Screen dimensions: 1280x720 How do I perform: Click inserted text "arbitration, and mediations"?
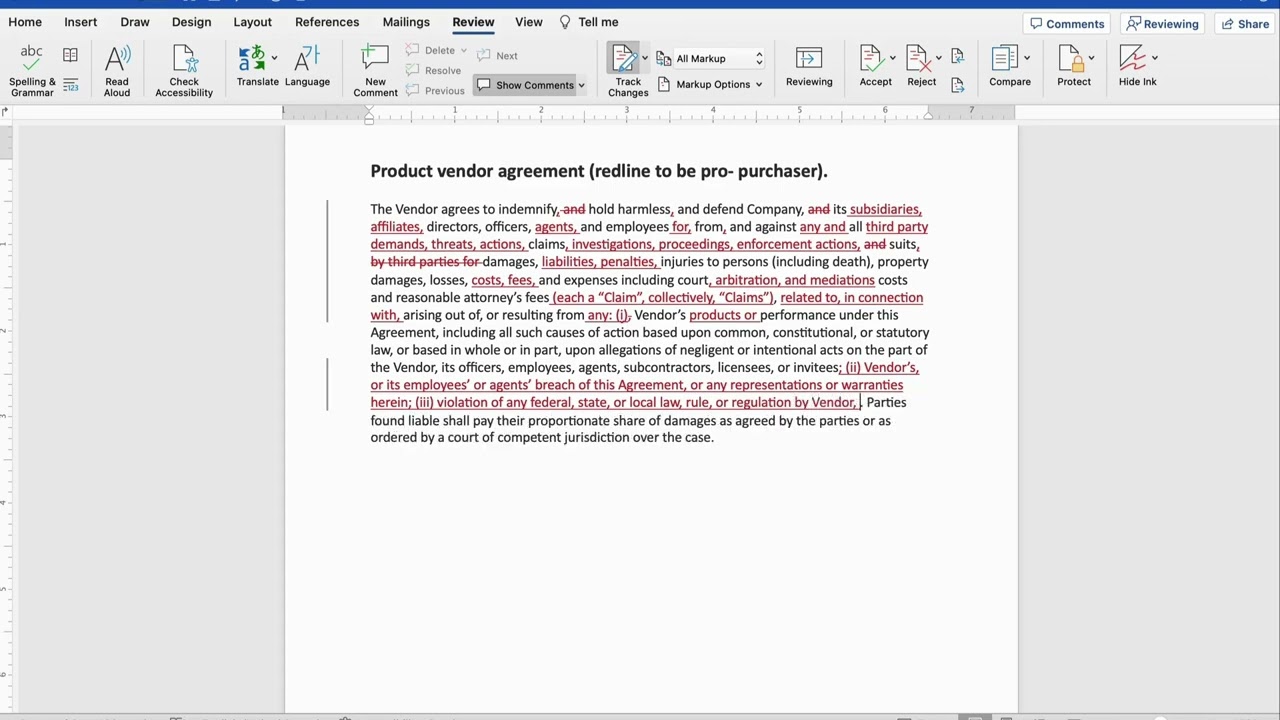click(x=794, y=280)
